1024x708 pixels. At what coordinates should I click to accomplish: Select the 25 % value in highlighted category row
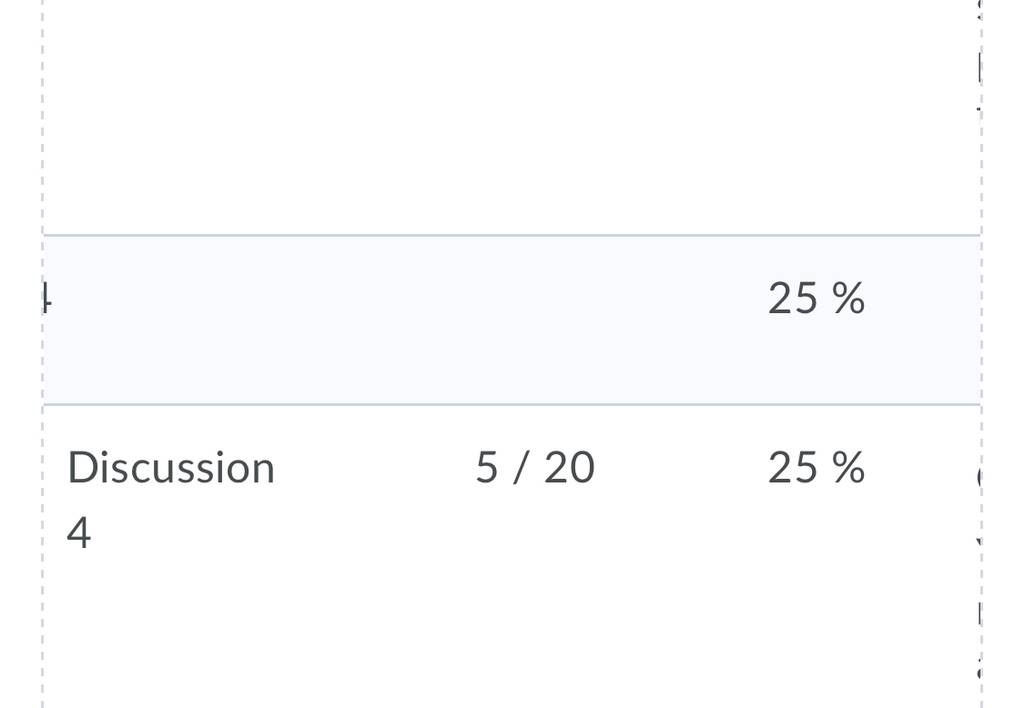click(x=816, y=298)
